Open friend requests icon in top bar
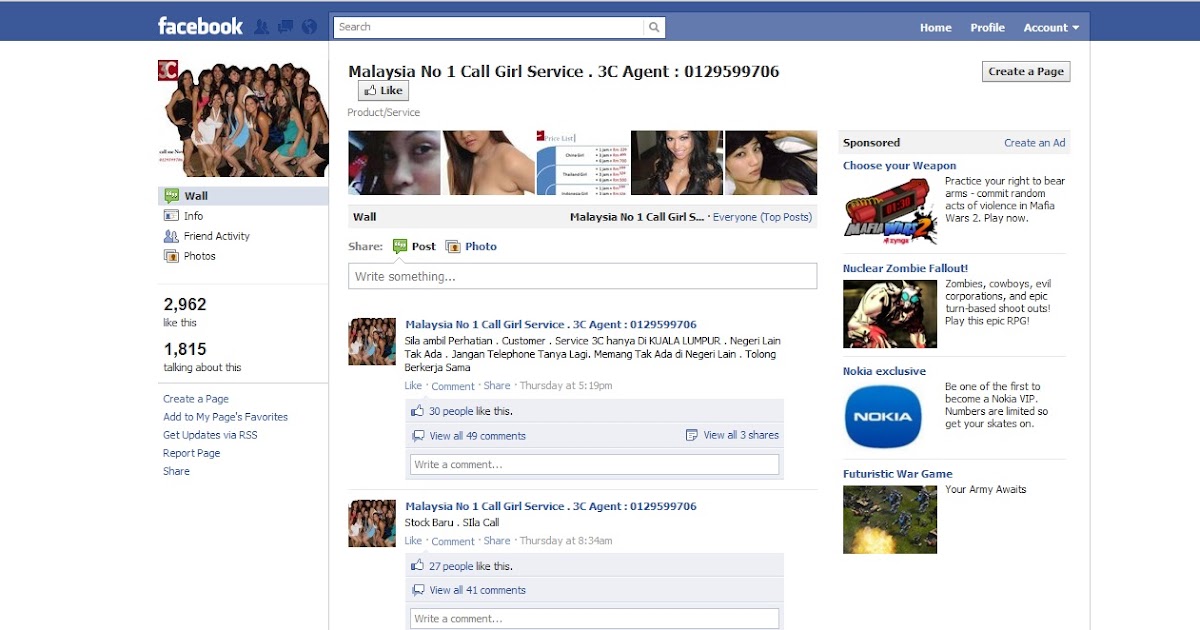1200x630 pixels. point(262,27)
